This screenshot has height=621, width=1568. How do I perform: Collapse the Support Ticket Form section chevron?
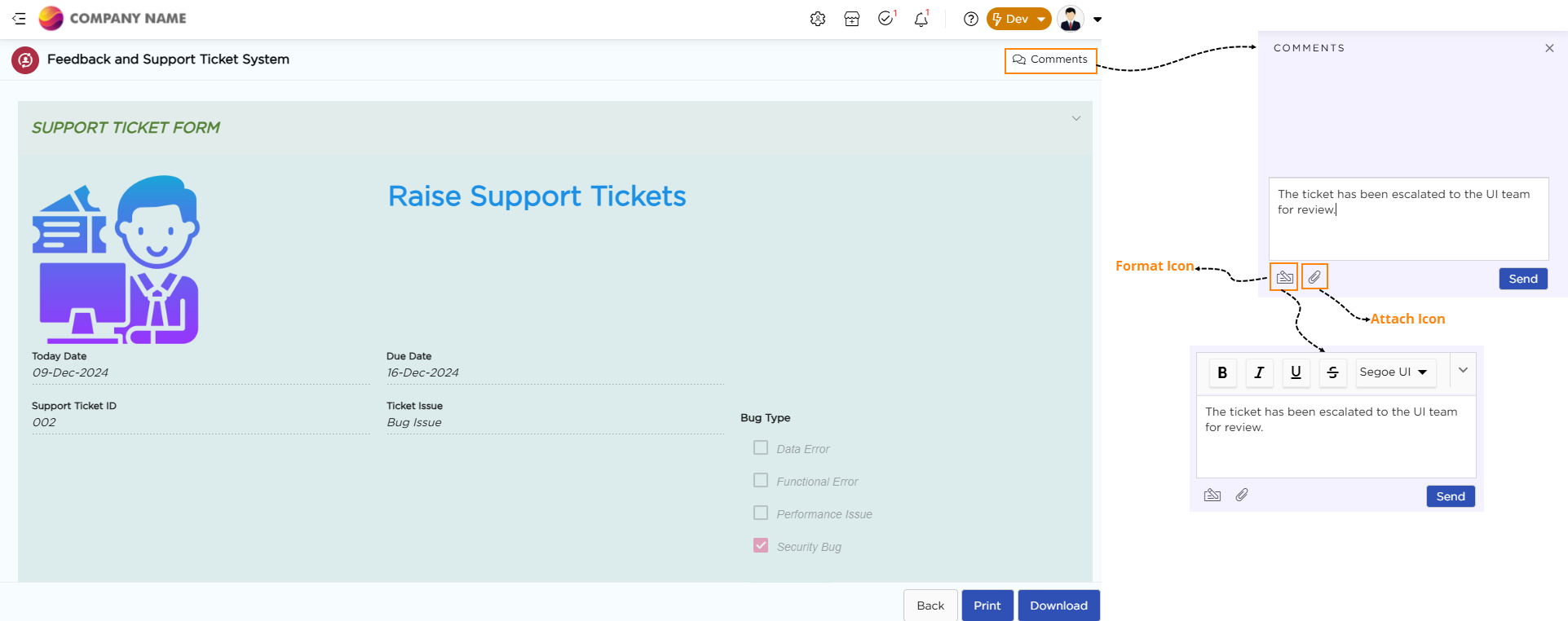point(1076,119)
